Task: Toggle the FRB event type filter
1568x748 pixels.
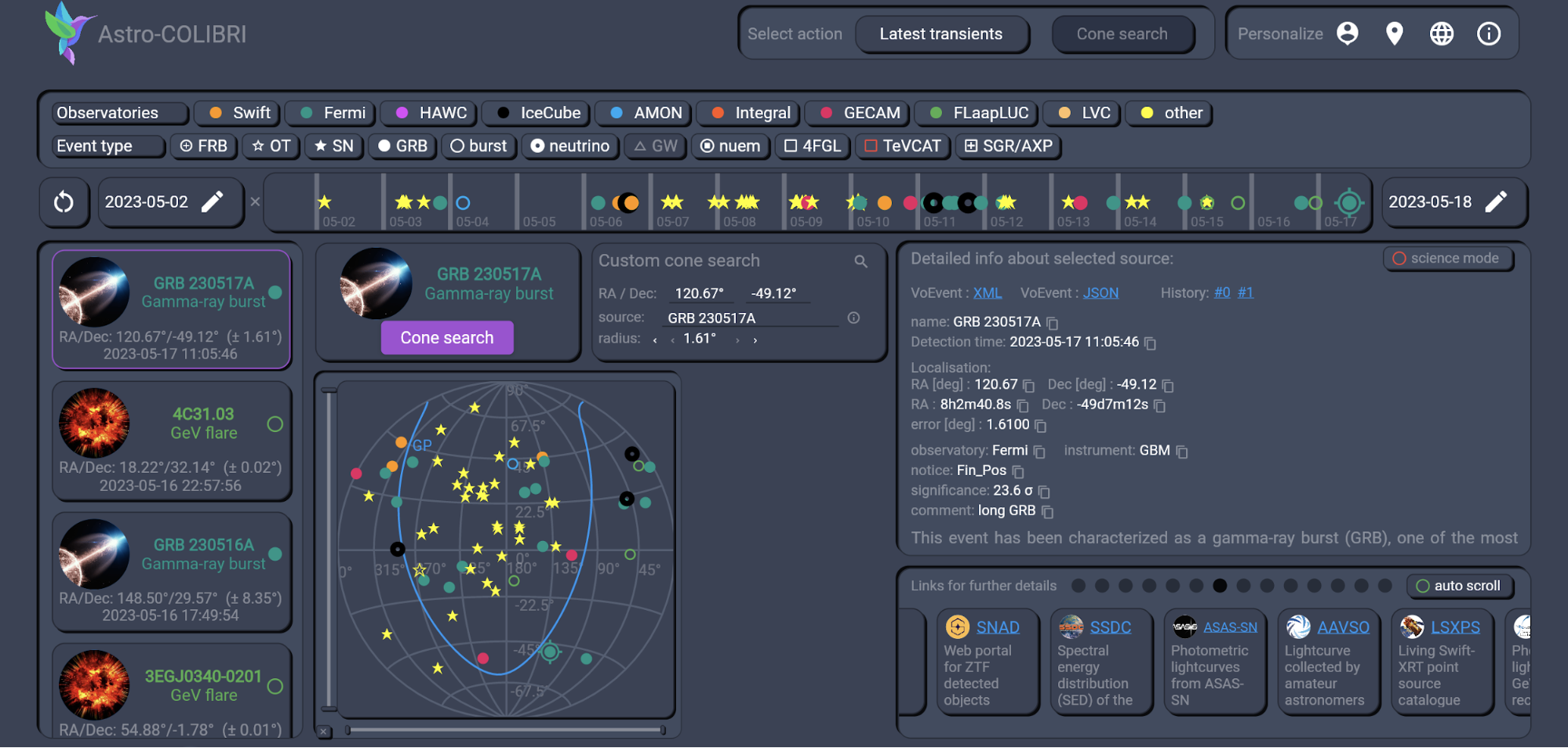Action: coord(204,146)
